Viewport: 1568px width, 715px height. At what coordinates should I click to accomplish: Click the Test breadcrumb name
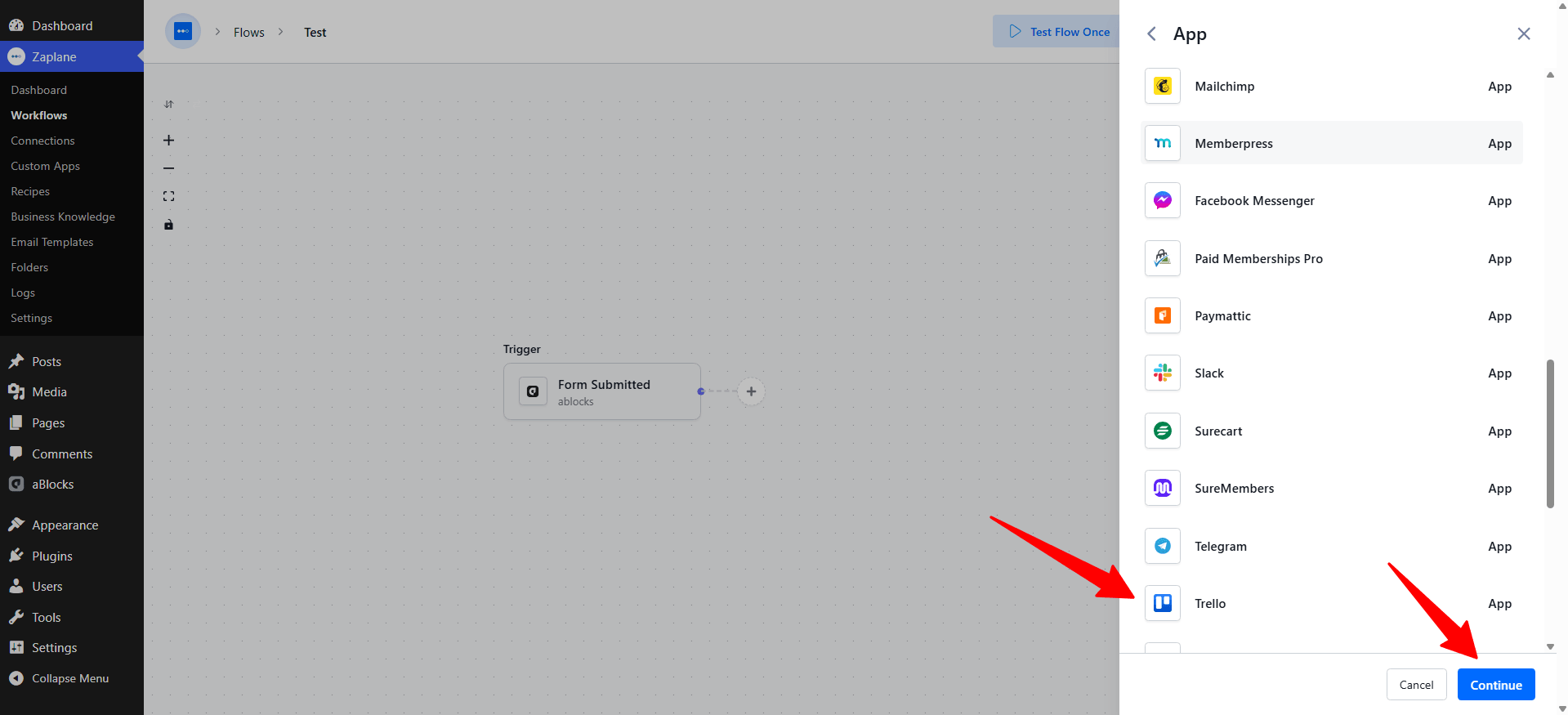tap(315, 33)
